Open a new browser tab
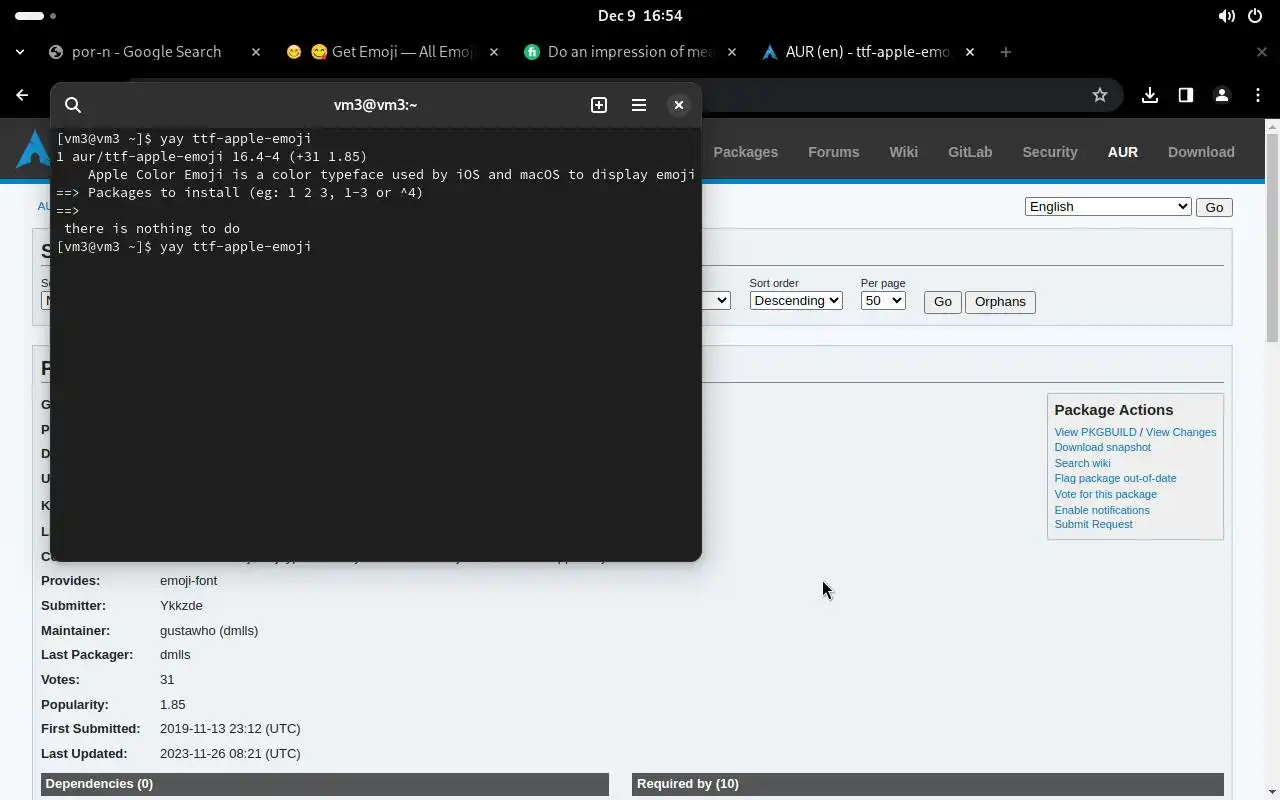Image resolution: width=1280 pixels, height=800 pixels. point(1006,52)
